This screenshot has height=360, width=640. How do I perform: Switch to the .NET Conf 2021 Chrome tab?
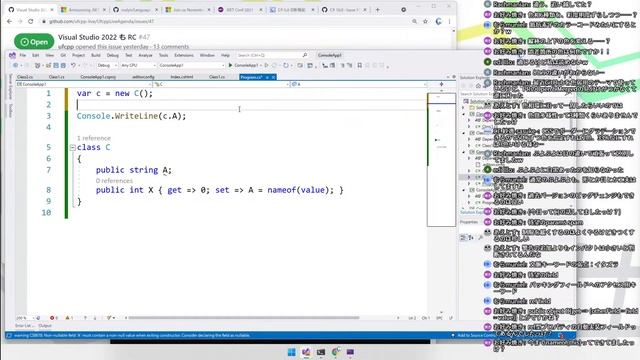point(240,10)
